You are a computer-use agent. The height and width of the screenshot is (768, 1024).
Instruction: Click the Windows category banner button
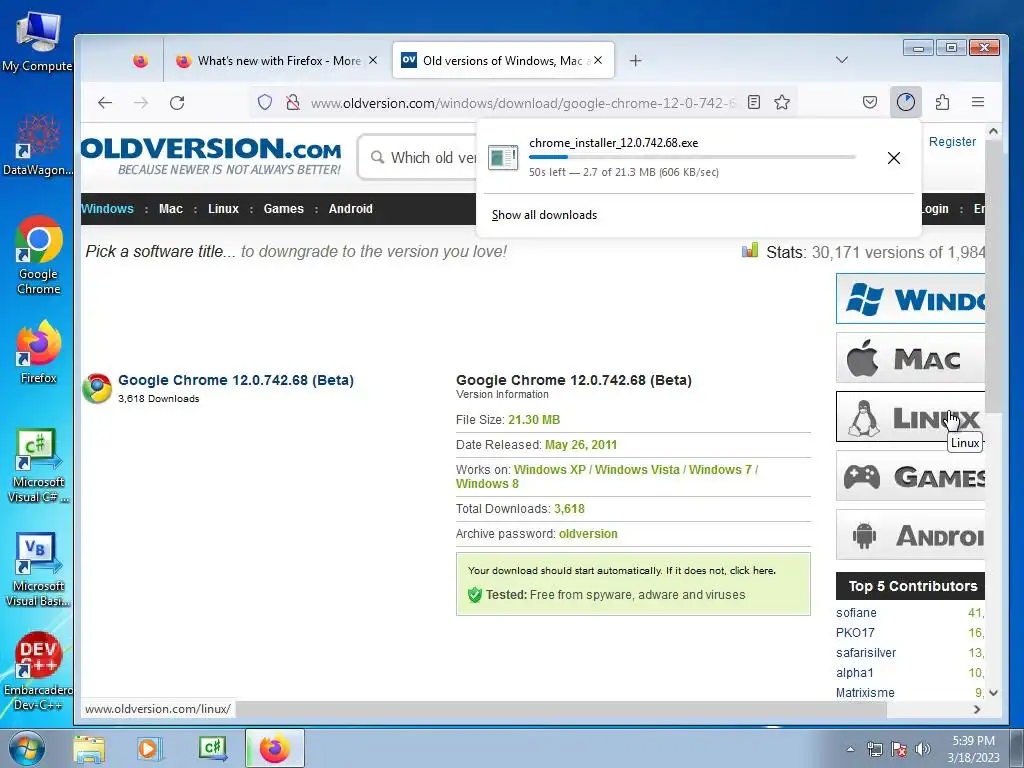tap(910, 299)
